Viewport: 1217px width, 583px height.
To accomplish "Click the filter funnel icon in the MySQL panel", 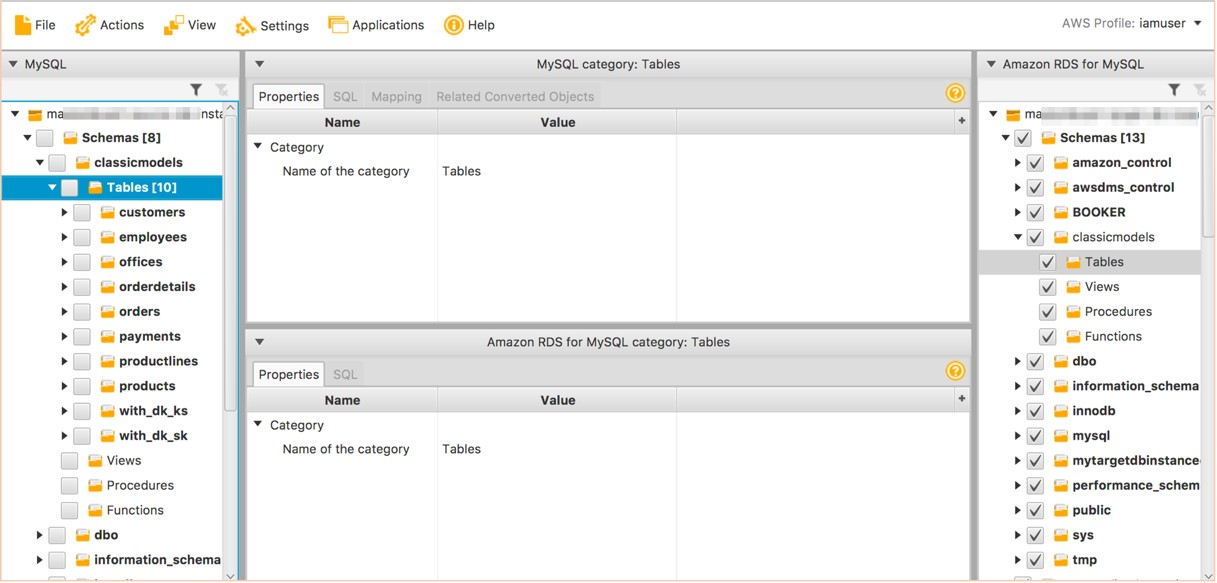I will (x=197, y=89).
